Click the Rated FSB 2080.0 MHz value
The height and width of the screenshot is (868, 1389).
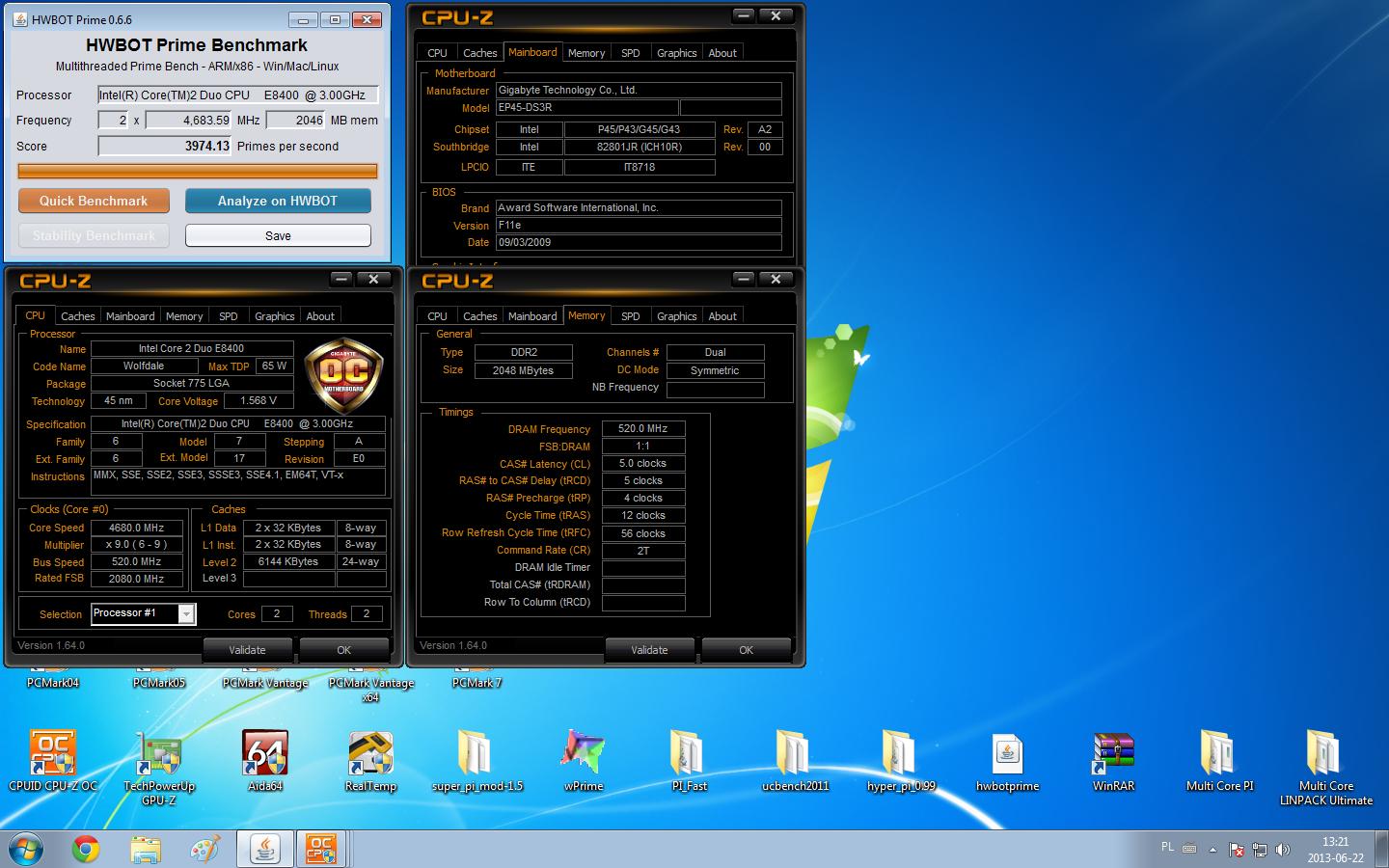click(x=136, y=579)
